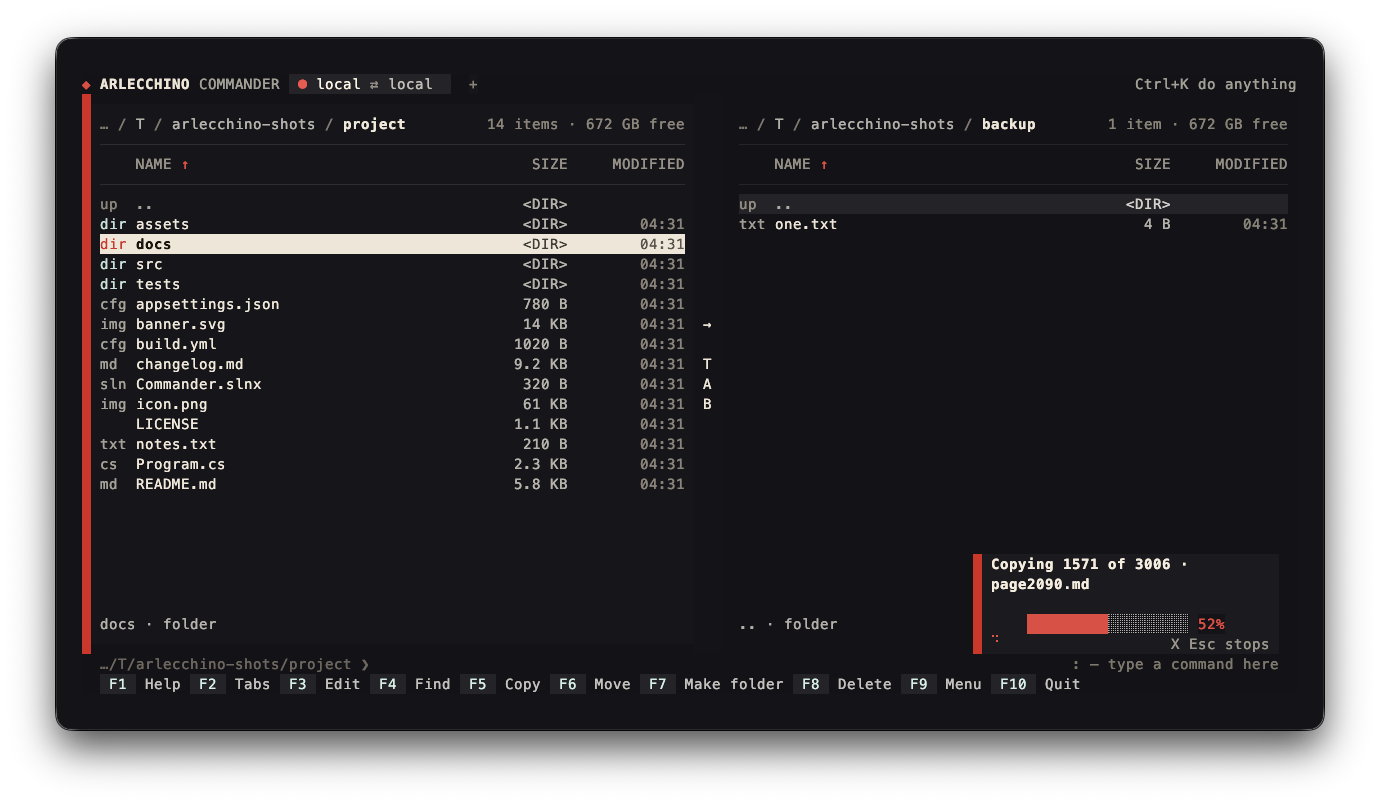Click the copy progress bar at 52%
Viewport: 1380px width, 804px height.
click(1107, 624)
